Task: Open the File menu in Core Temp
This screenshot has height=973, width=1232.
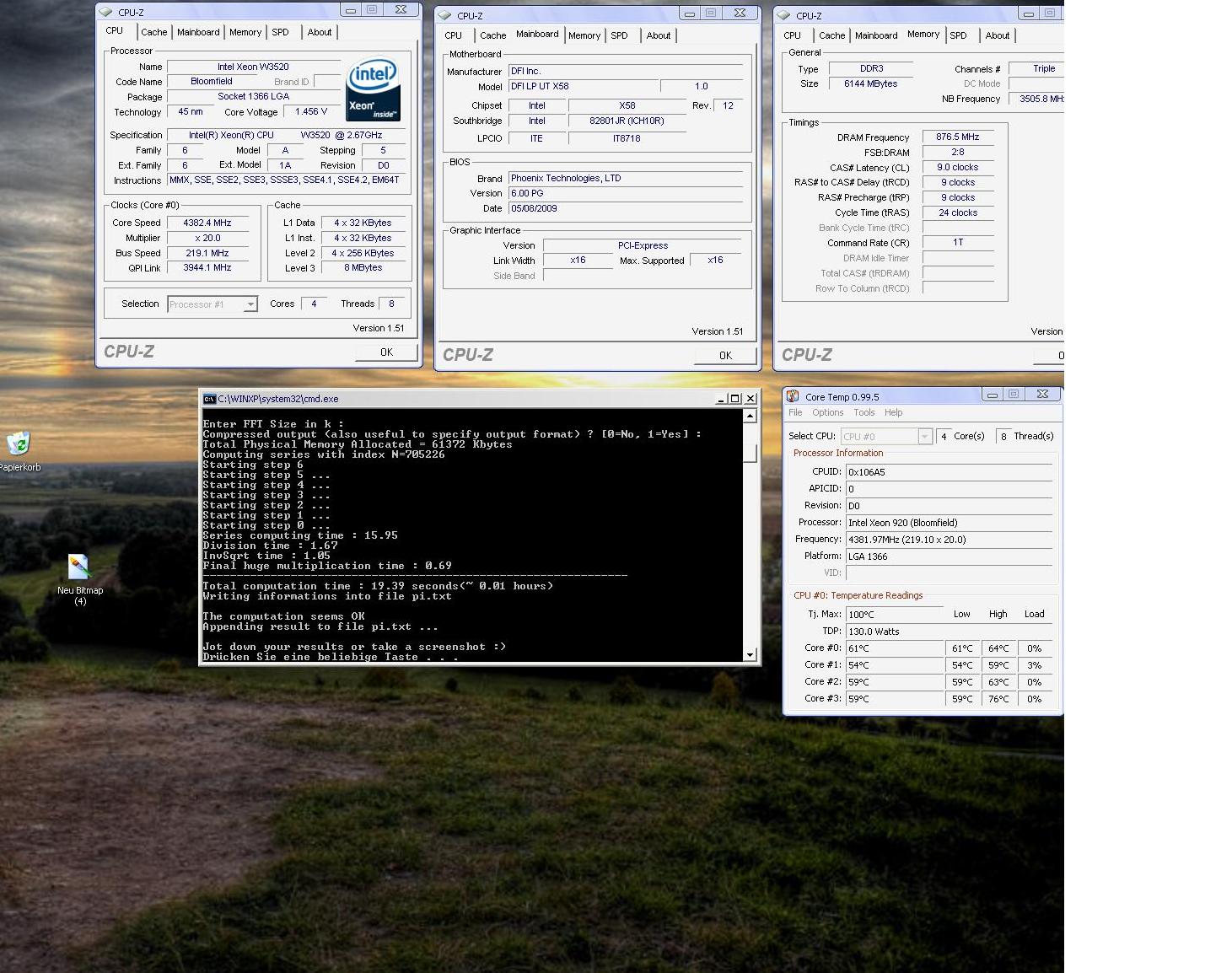Action: pyautogui.click(x=795, y=412)
